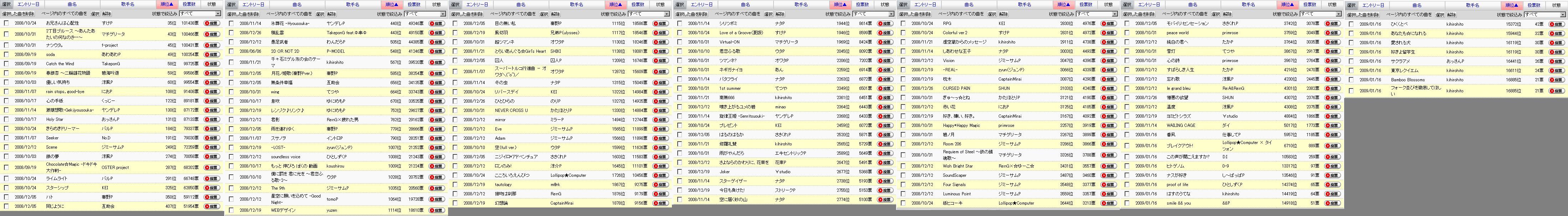Click the エントリー日 header in the panel listing 'RPG'
The image size is (1568, 216).
click(x=925, y=4)
